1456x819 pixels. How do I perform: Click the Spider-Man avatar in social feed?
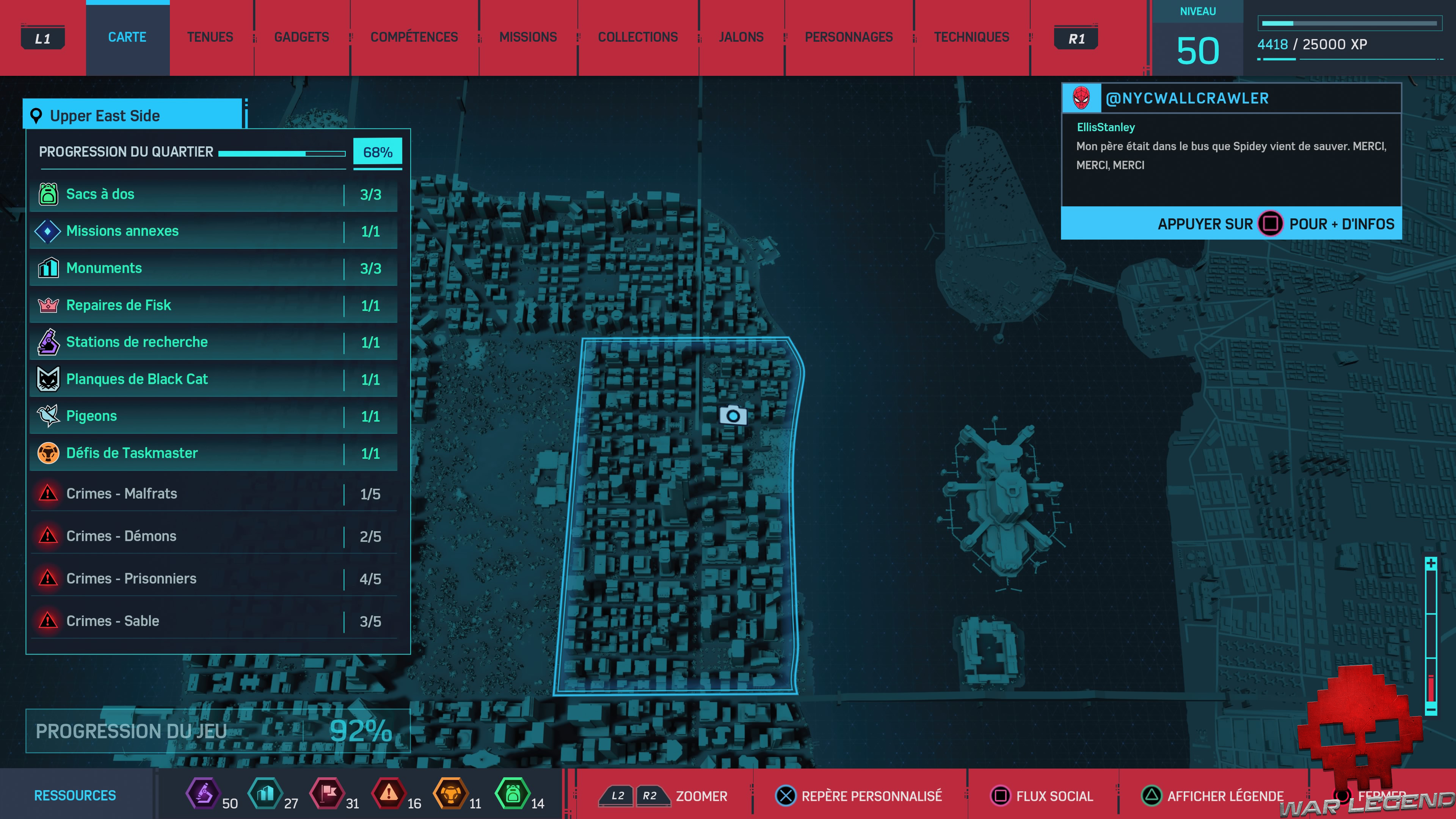(x=1081, y=98)
